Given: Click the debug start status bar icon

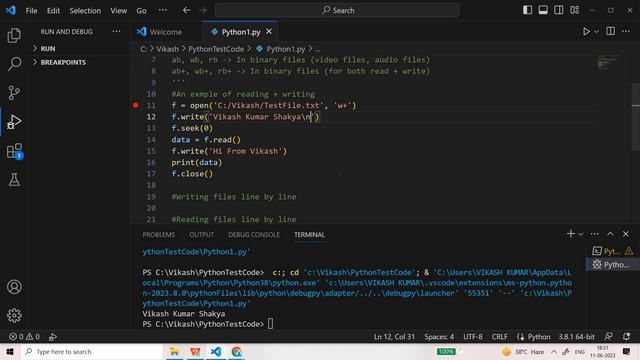Looking at the screenshot, I should click(x=53, y=337).
